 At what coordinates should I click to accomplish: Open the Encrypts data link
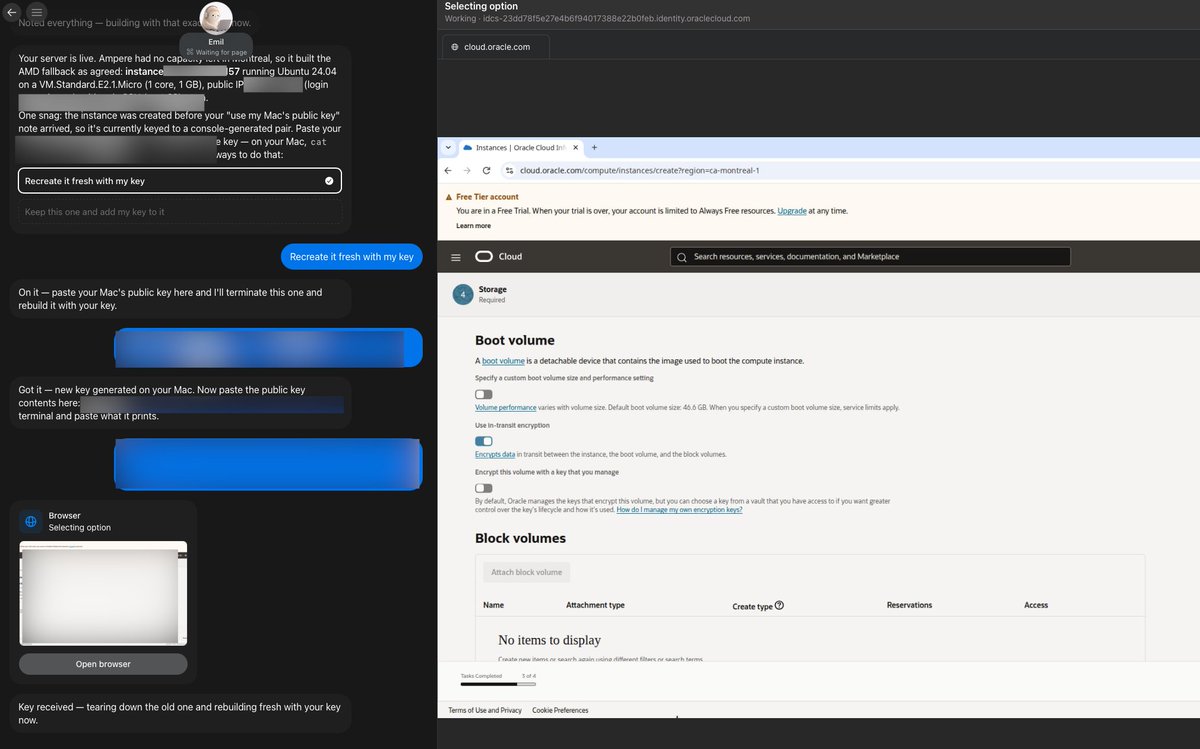[495, 454]
